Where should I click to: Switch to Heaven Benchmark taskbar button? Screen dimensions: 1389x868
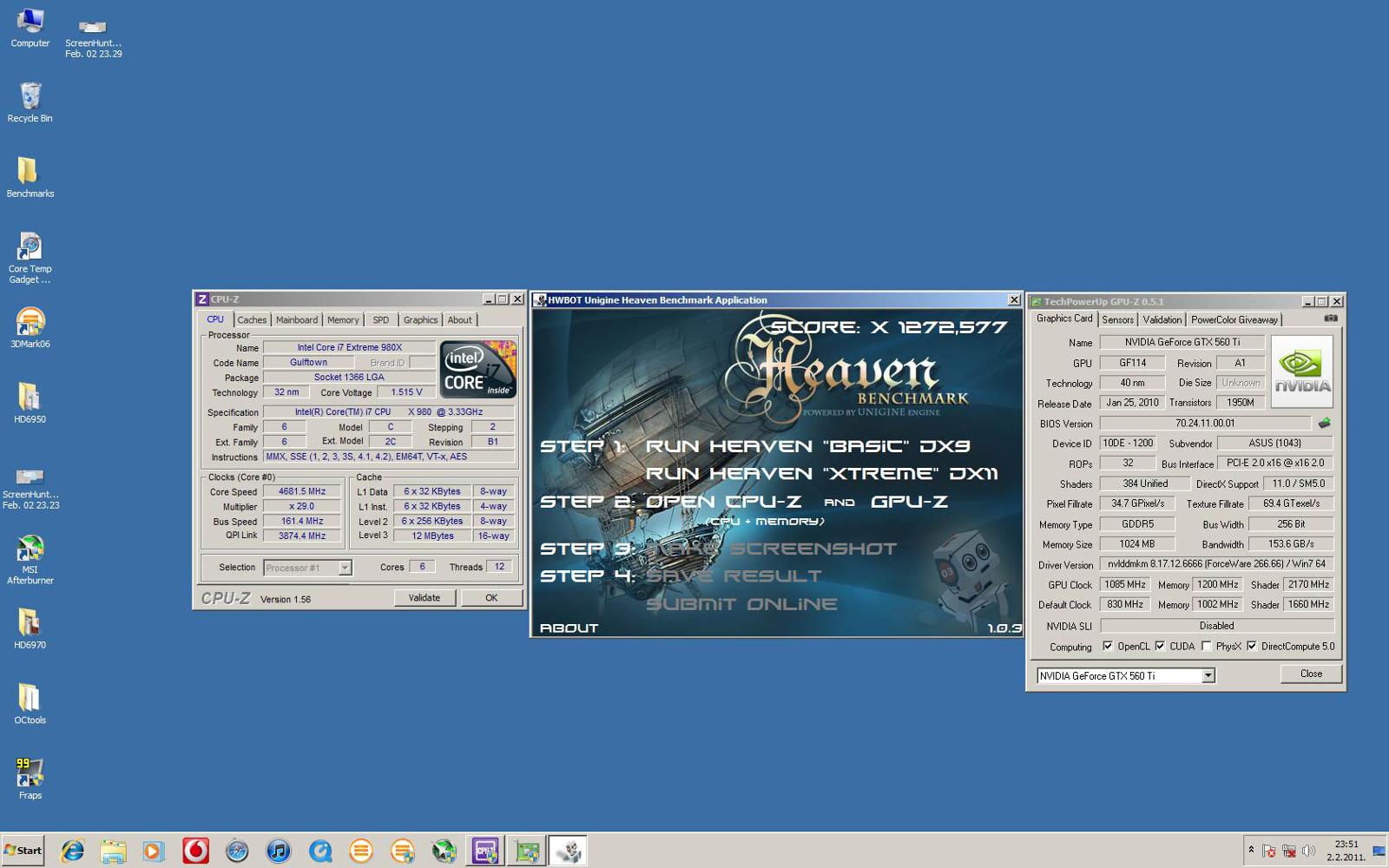click(568, 852)
